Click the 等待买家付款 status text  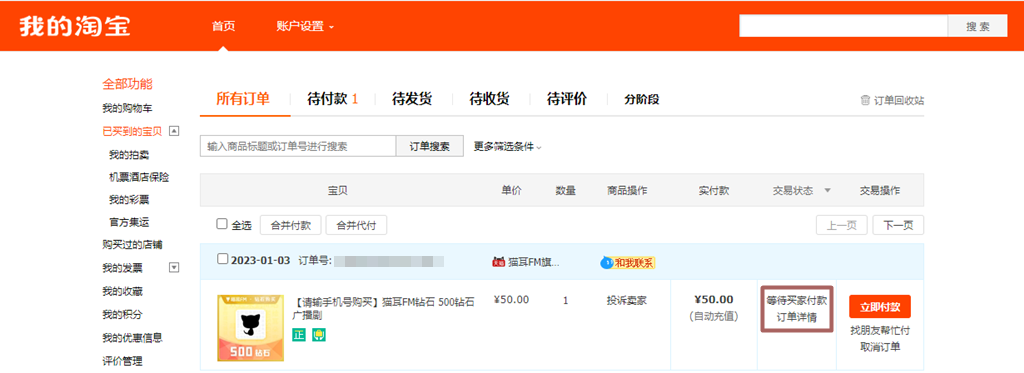[x=797, y=300]
